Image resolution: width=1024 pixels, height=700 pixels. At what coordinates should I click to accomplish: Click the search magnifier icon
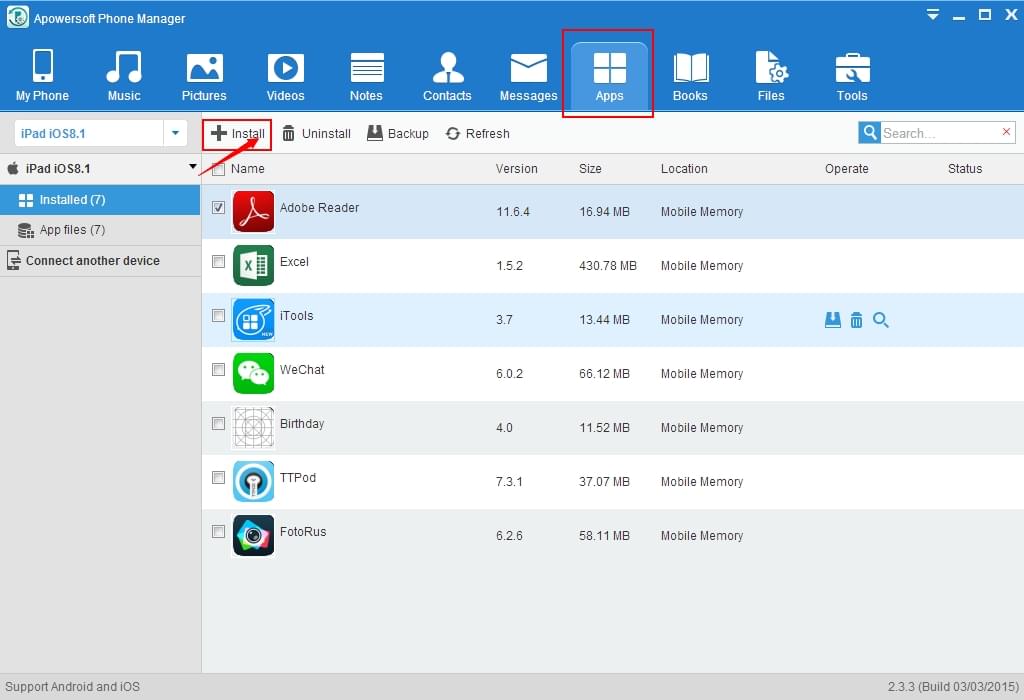pyautogui.click(x=869, y=133)
